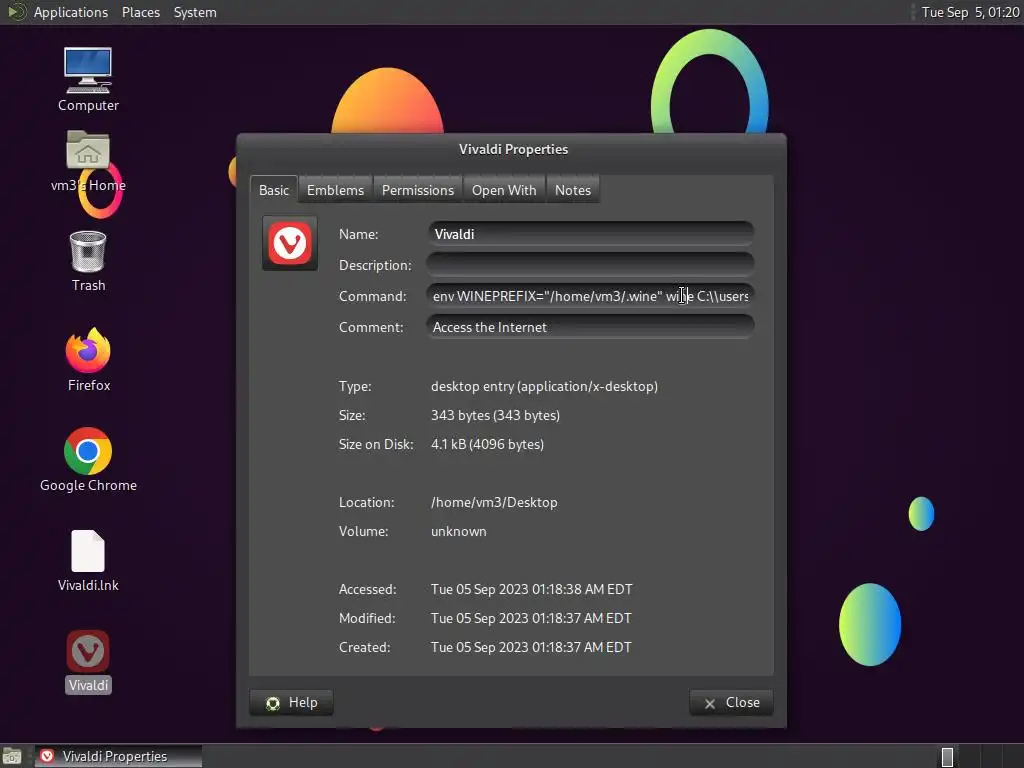Focus the Name field containing Vivaldi
The width and height of the screenshot is (1024, 768).
point(590,234)
